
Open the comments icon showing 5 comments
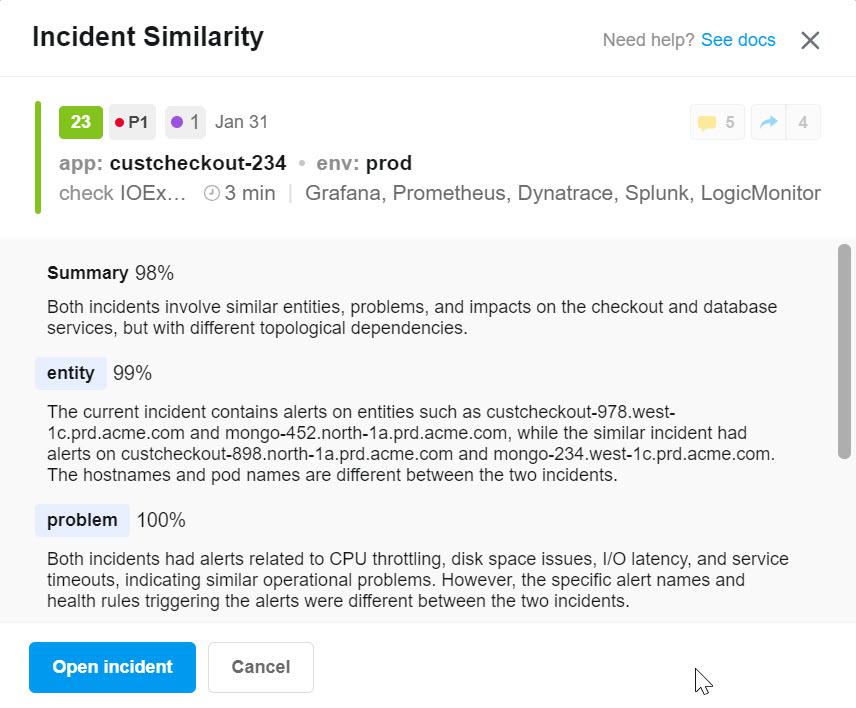(x=716, y=121)
